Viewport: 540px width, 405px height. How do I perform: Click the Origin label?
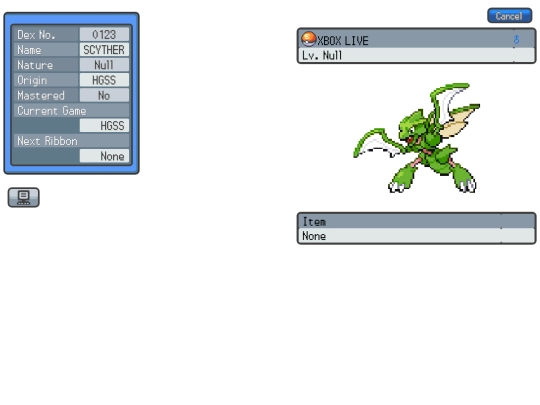point(32,80)
